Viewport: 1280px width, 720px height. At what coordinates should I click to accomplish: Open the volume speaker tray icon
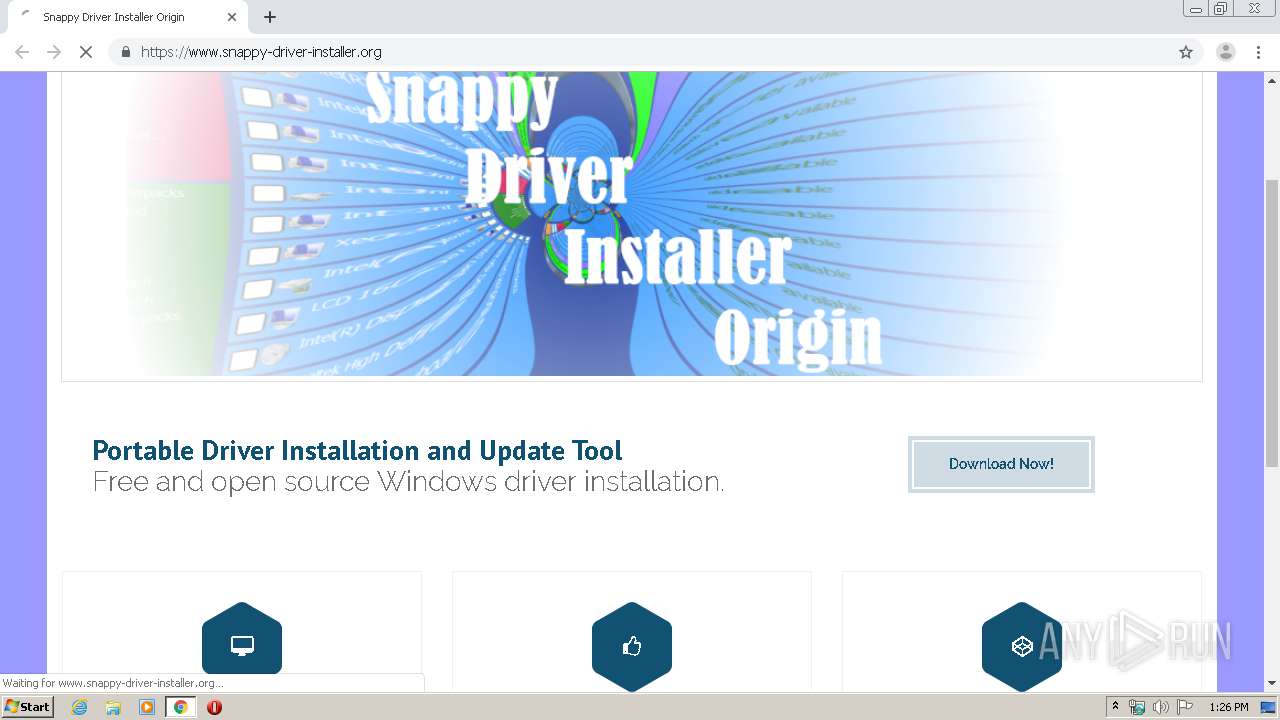1160,707
